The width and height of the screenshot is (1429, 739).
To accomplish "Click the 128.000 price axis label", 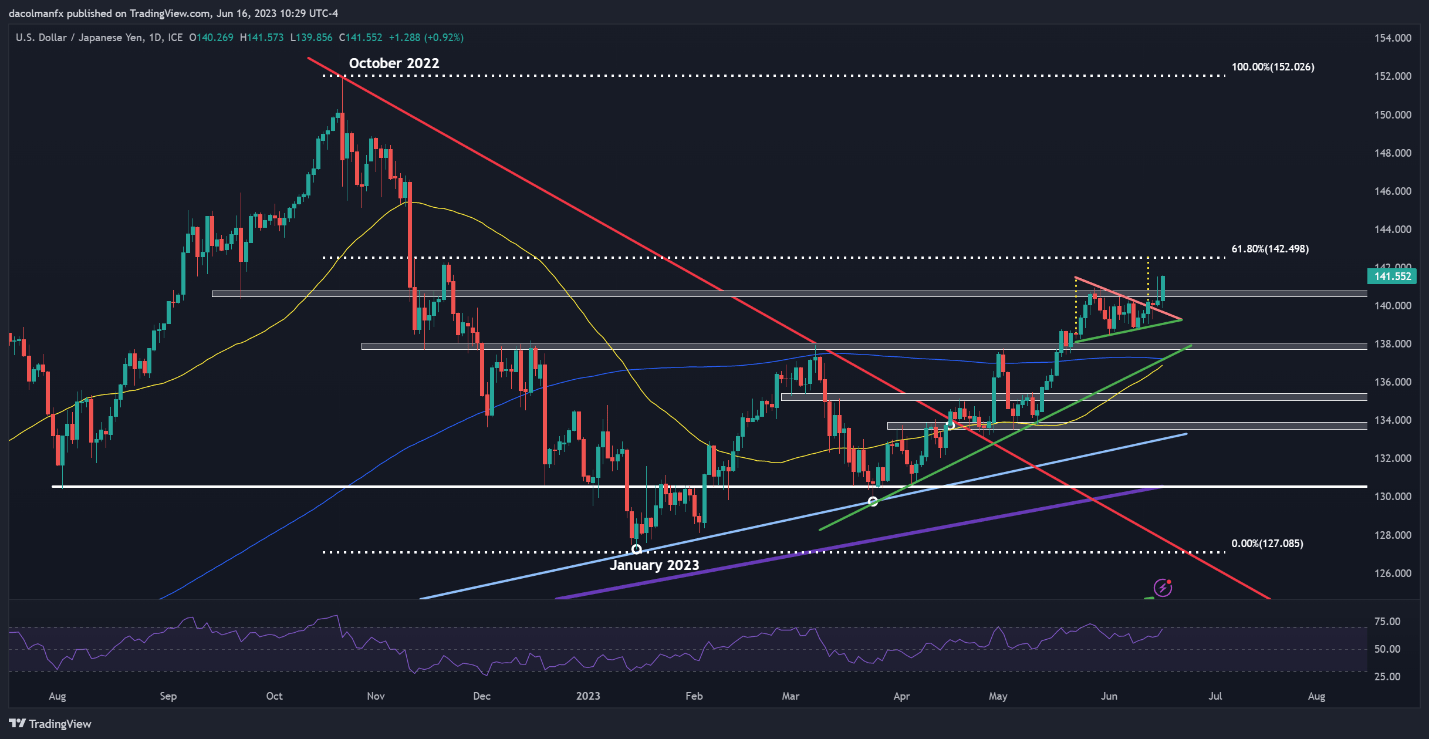I will [1391, 535].
